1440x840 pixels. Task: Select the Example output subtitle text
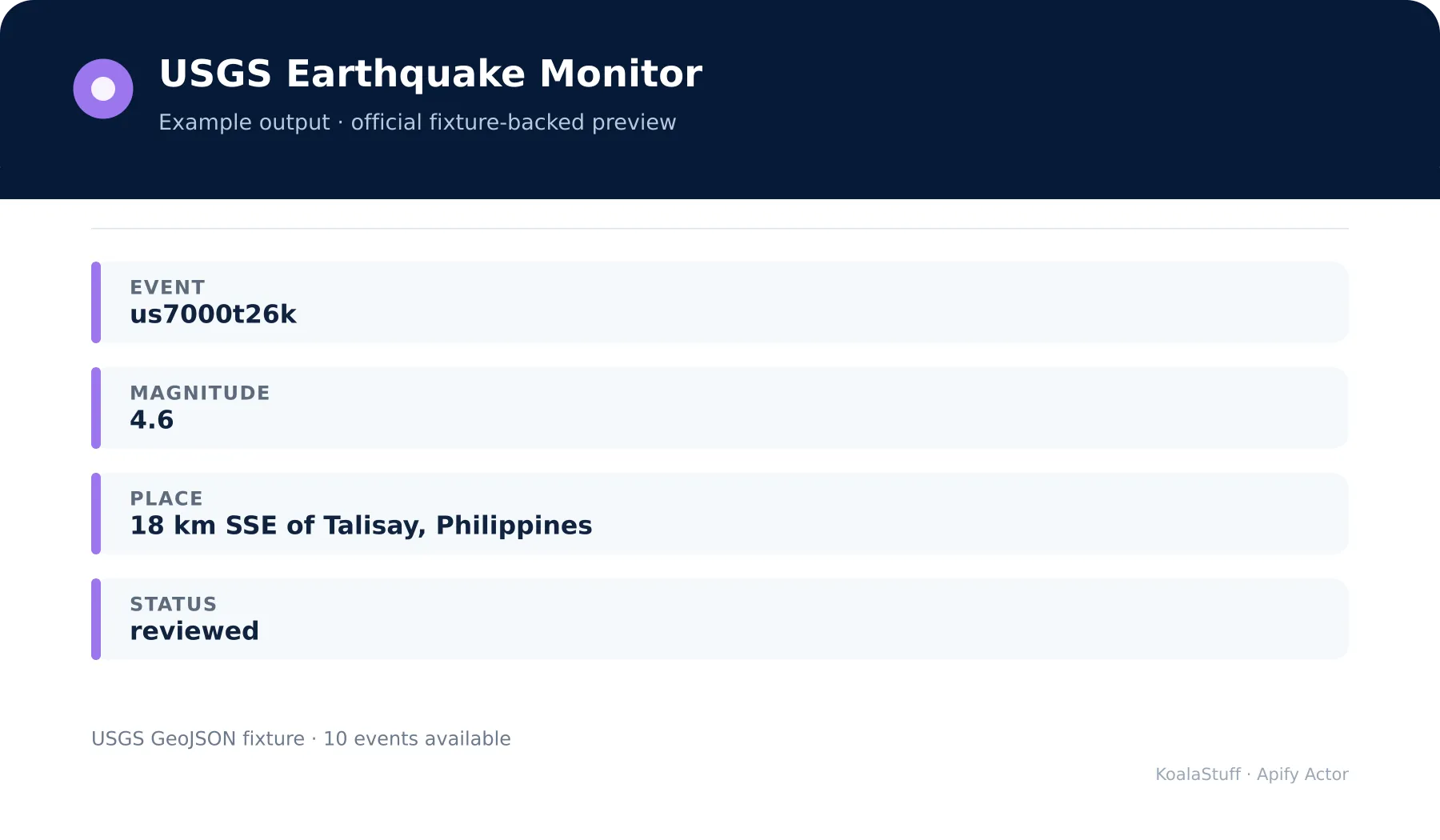(x=417, y=122)
